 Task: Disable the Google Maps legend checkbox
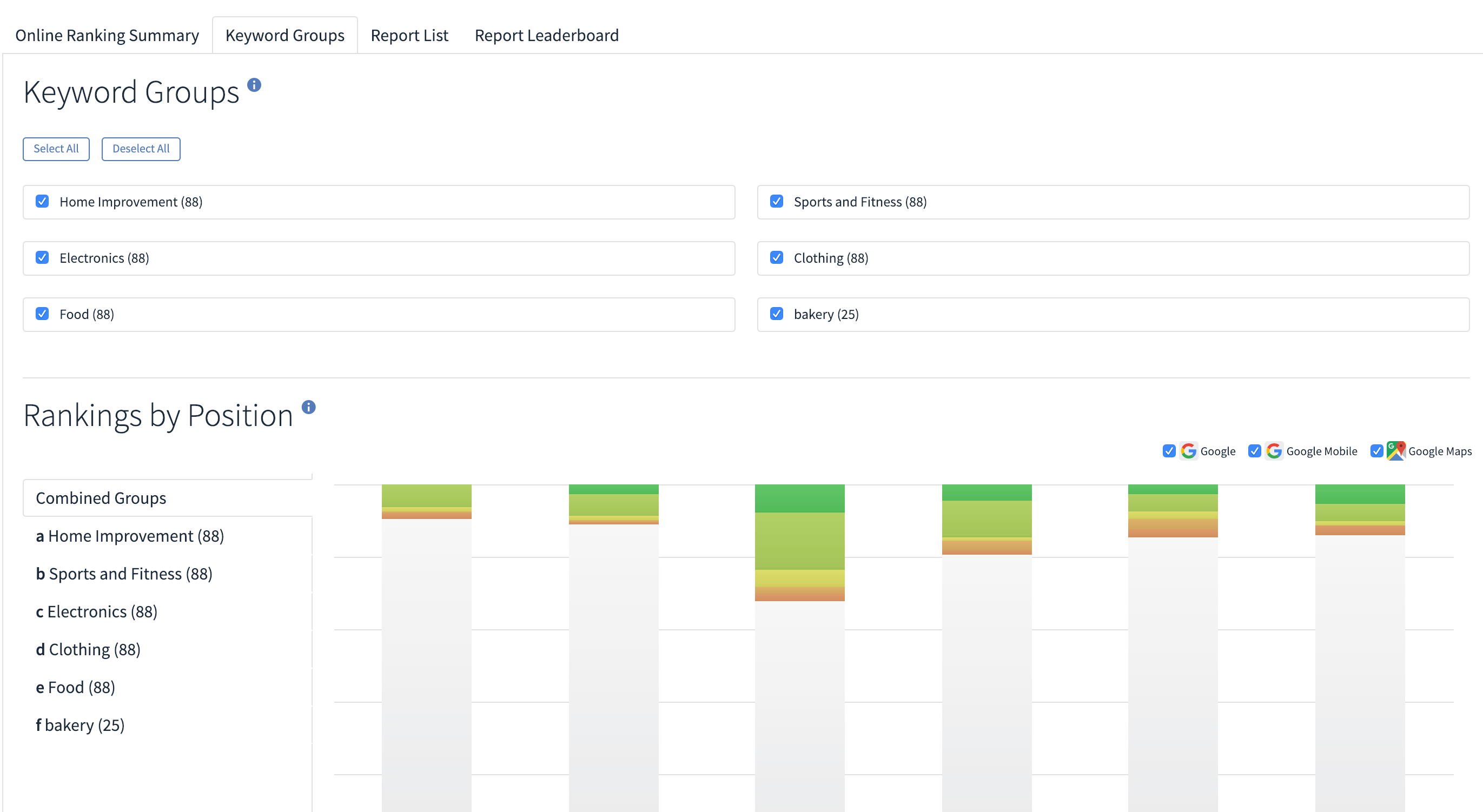(1376, 451)
